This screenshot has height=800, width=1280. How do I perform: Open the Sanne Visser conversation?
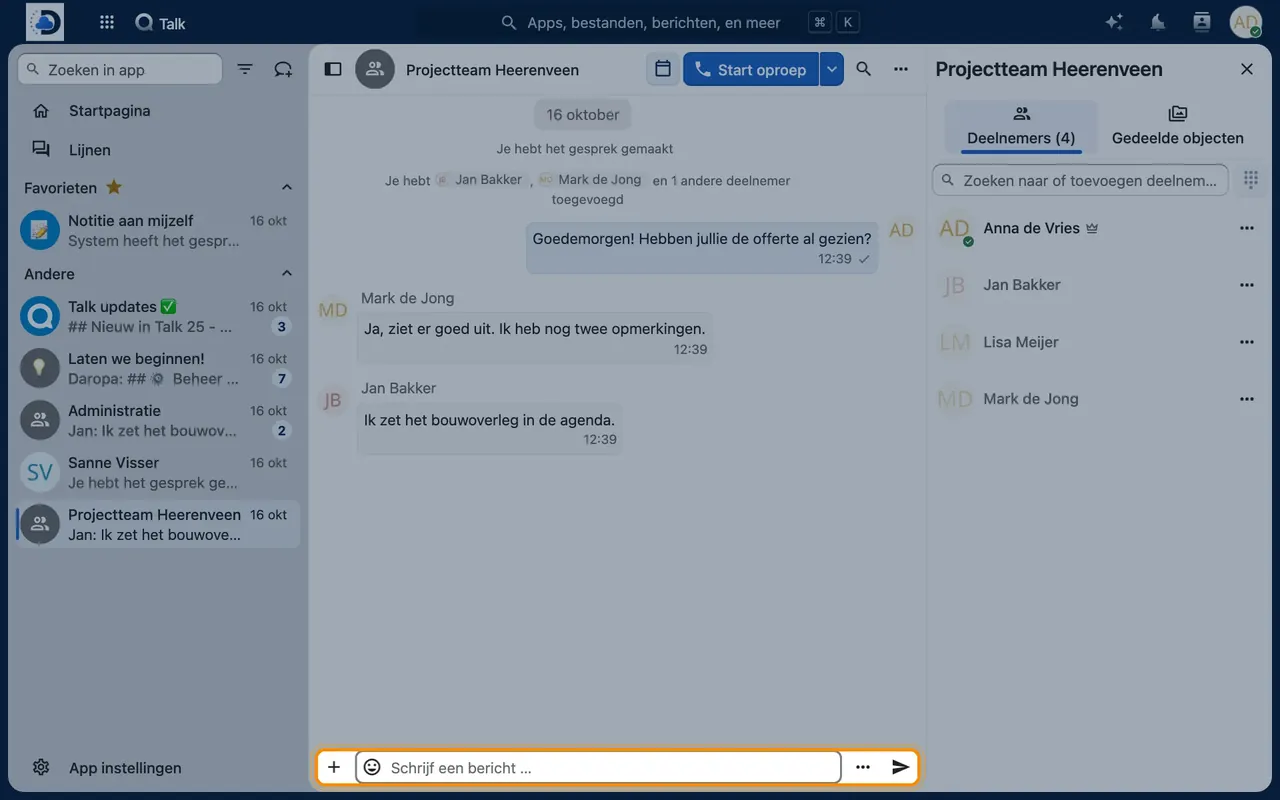point(158,473)
